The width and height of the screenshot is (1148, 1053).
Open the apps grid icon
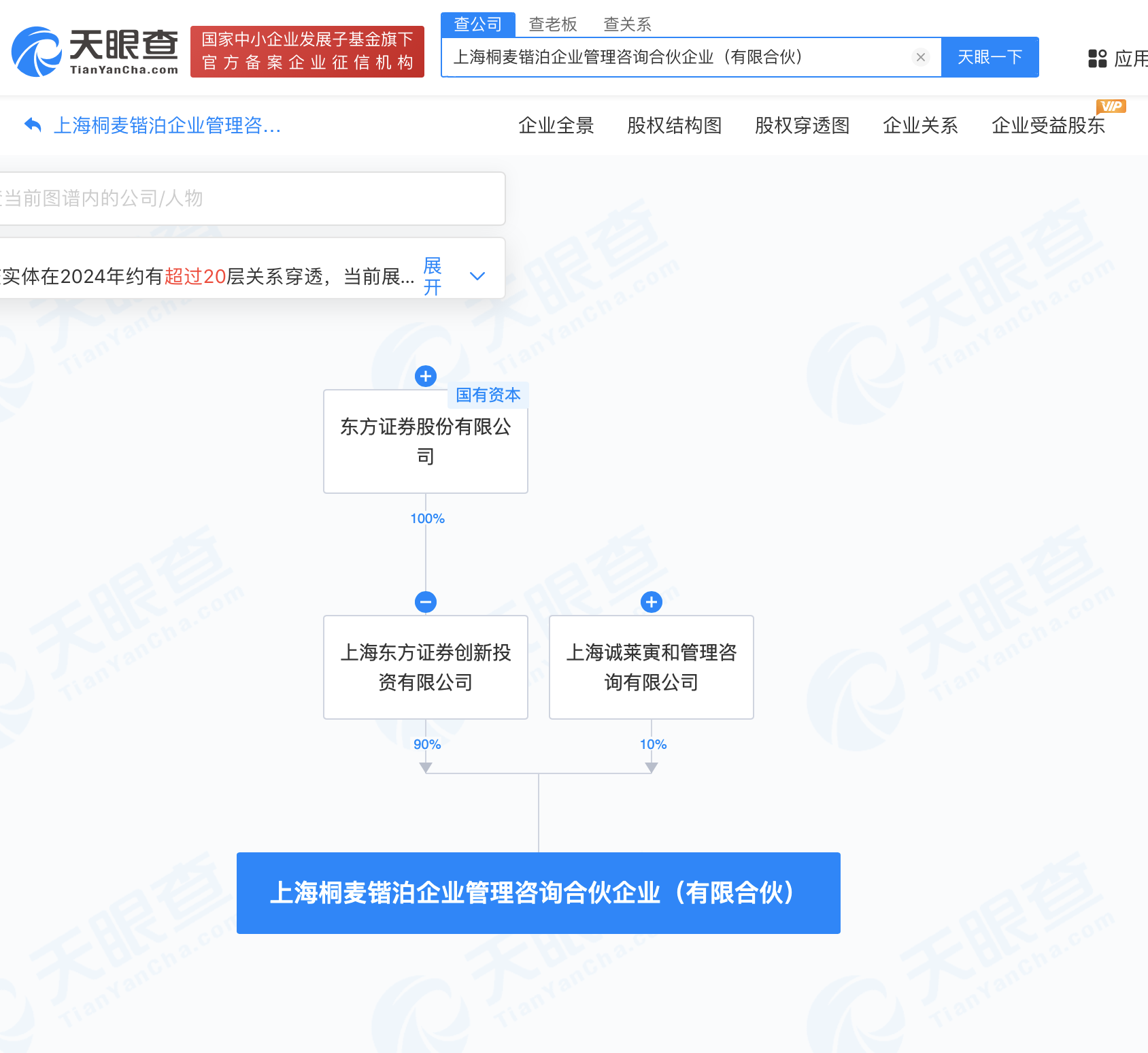tap(1098, 58)
